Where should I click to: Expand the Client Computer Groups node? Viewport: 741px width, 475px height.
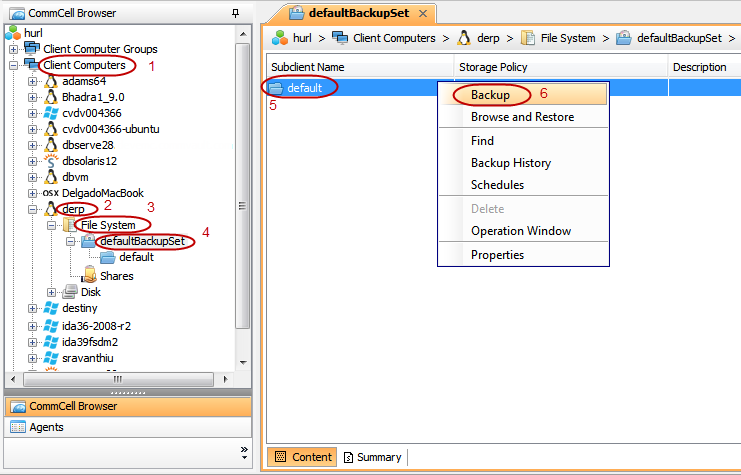point(13,49)
